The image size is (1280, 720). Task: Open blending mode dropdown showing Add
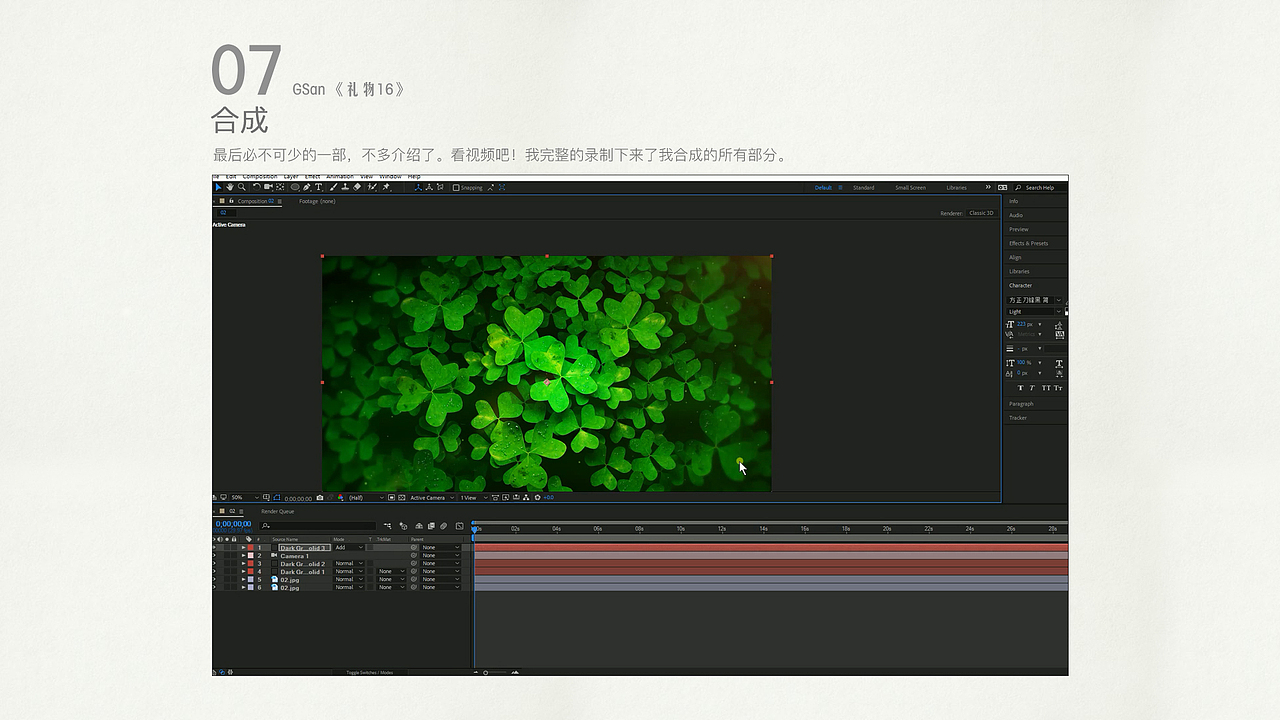(348, 548)
